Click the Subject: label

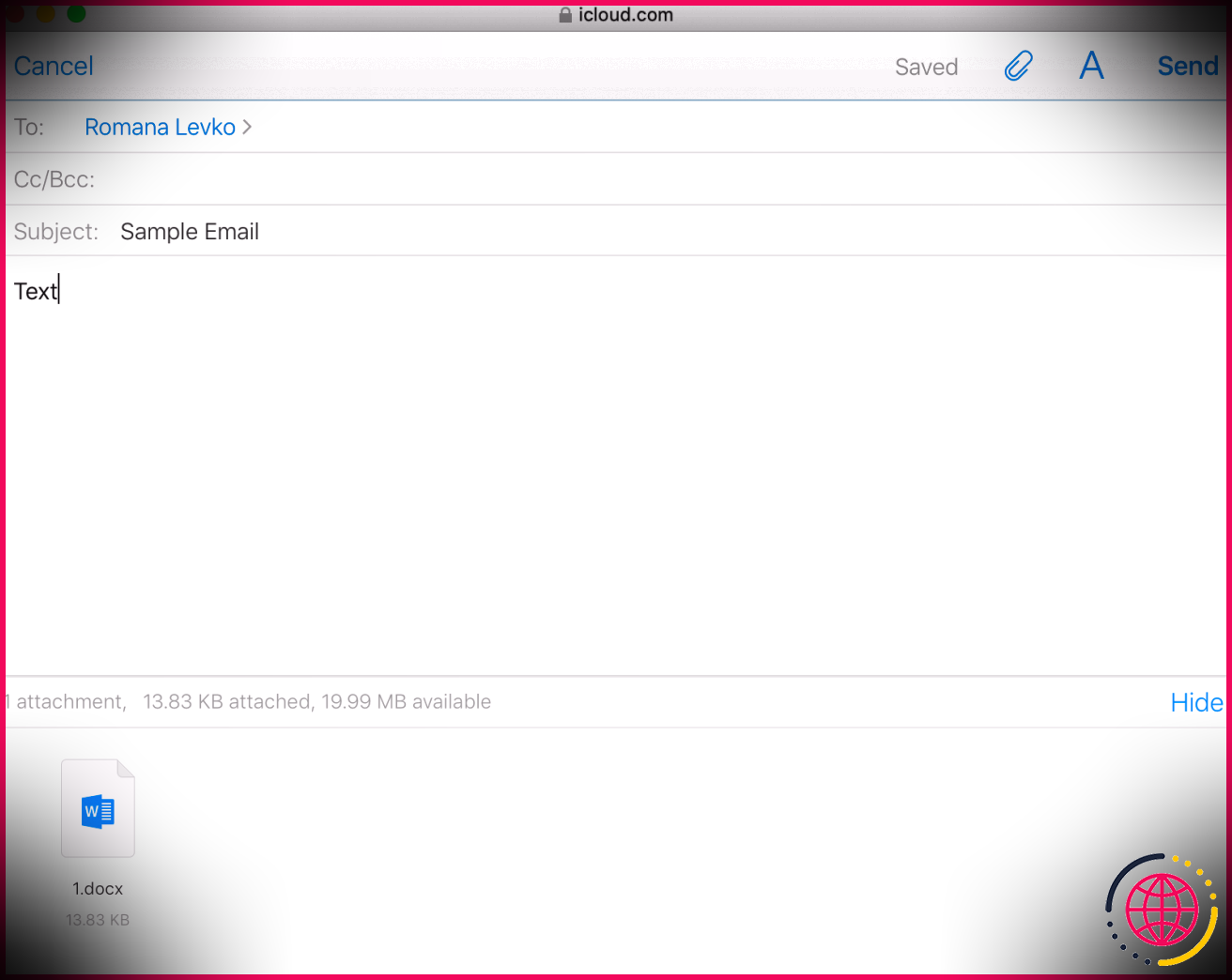coord(55,232)
